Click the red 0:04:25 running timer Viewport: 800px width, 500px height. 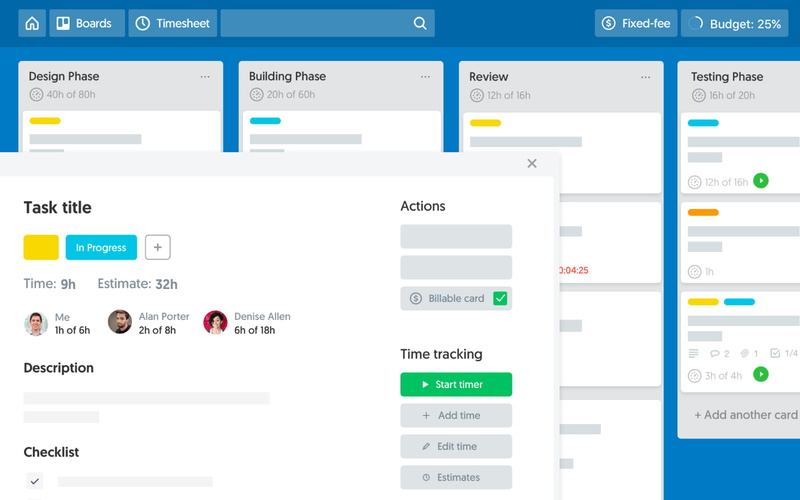coord(574,270)
